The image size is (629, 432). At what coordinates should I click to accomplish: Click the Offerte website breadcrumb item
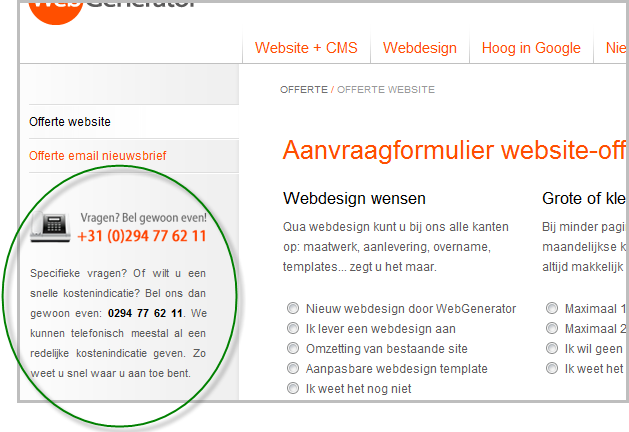(x=386, y=90)
